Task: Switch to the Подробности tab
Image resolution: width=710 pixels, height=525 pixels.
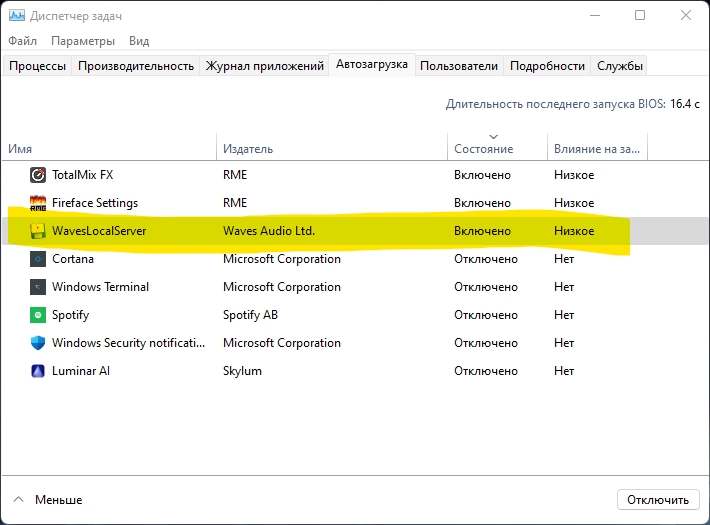Action: point(547,66)
